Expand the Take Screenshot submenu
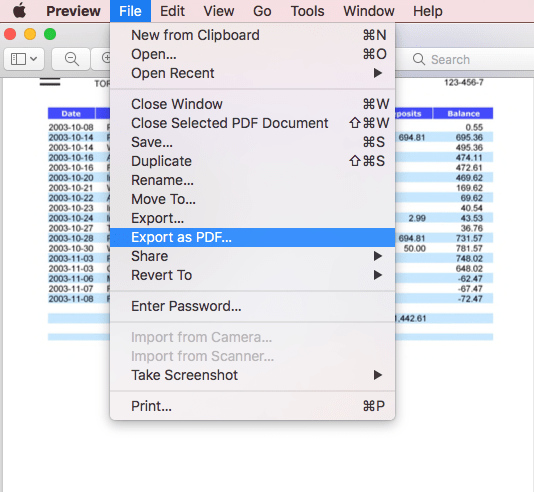The image size is (534, 492). click(x=252, y=375)
